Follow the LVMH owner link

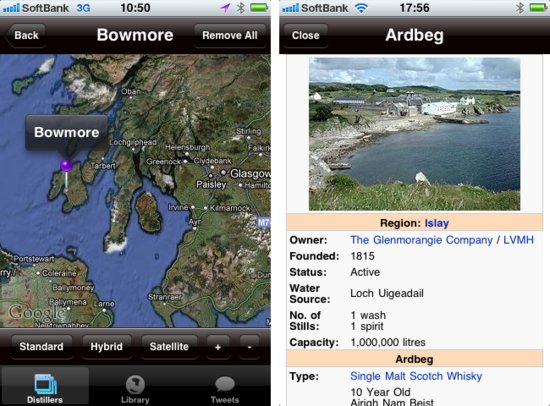[x=518, y=240]
